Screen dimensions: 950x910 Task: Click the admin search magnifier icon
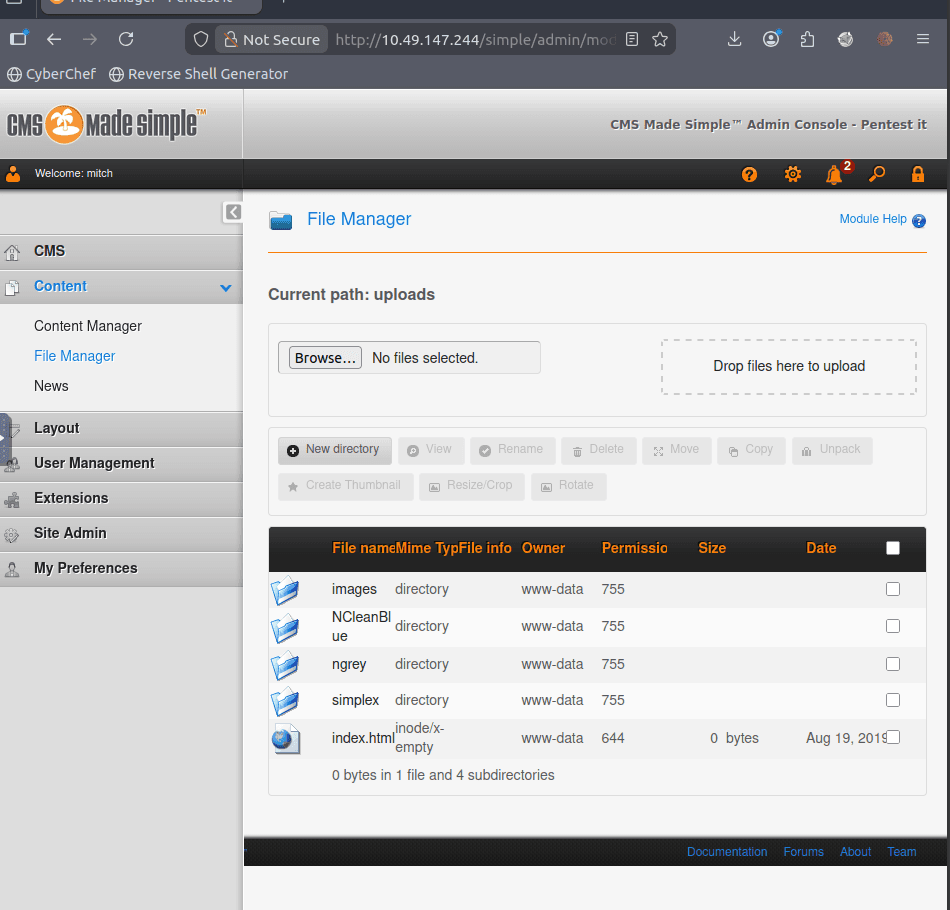coord(877,174)
